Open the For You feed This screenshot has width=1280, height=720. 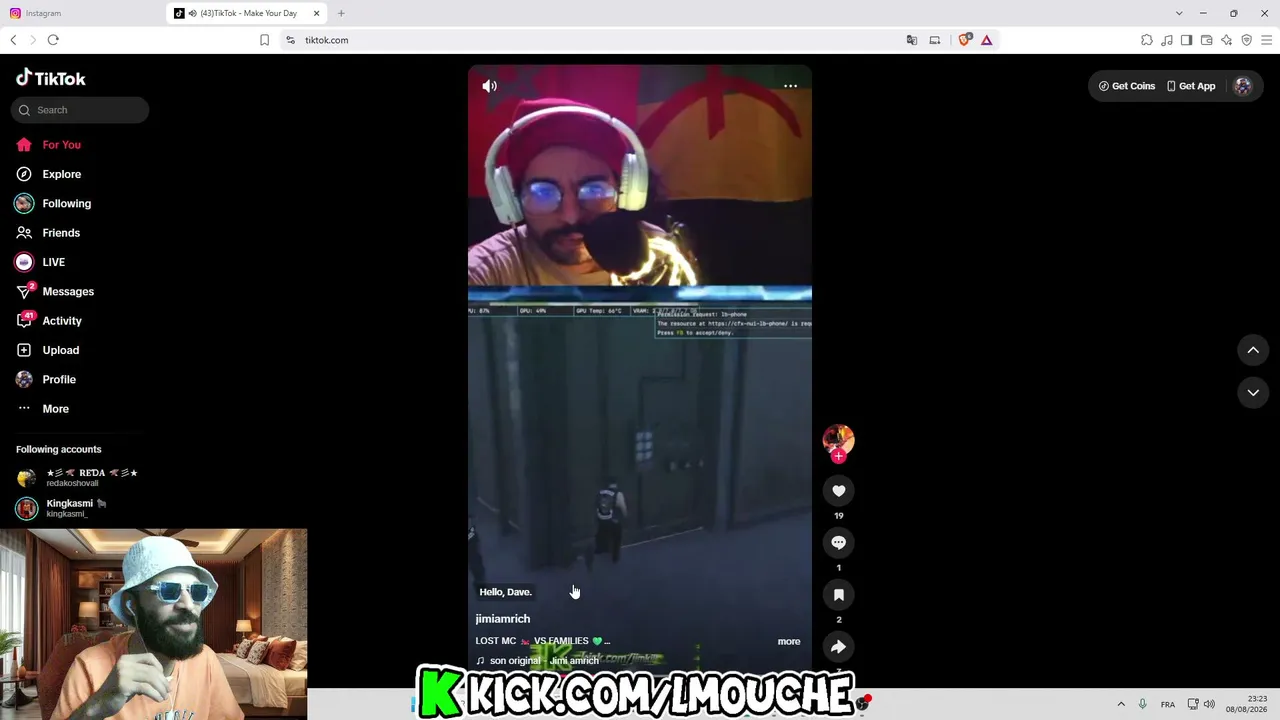pyautogui.click(x=61, y=145)
